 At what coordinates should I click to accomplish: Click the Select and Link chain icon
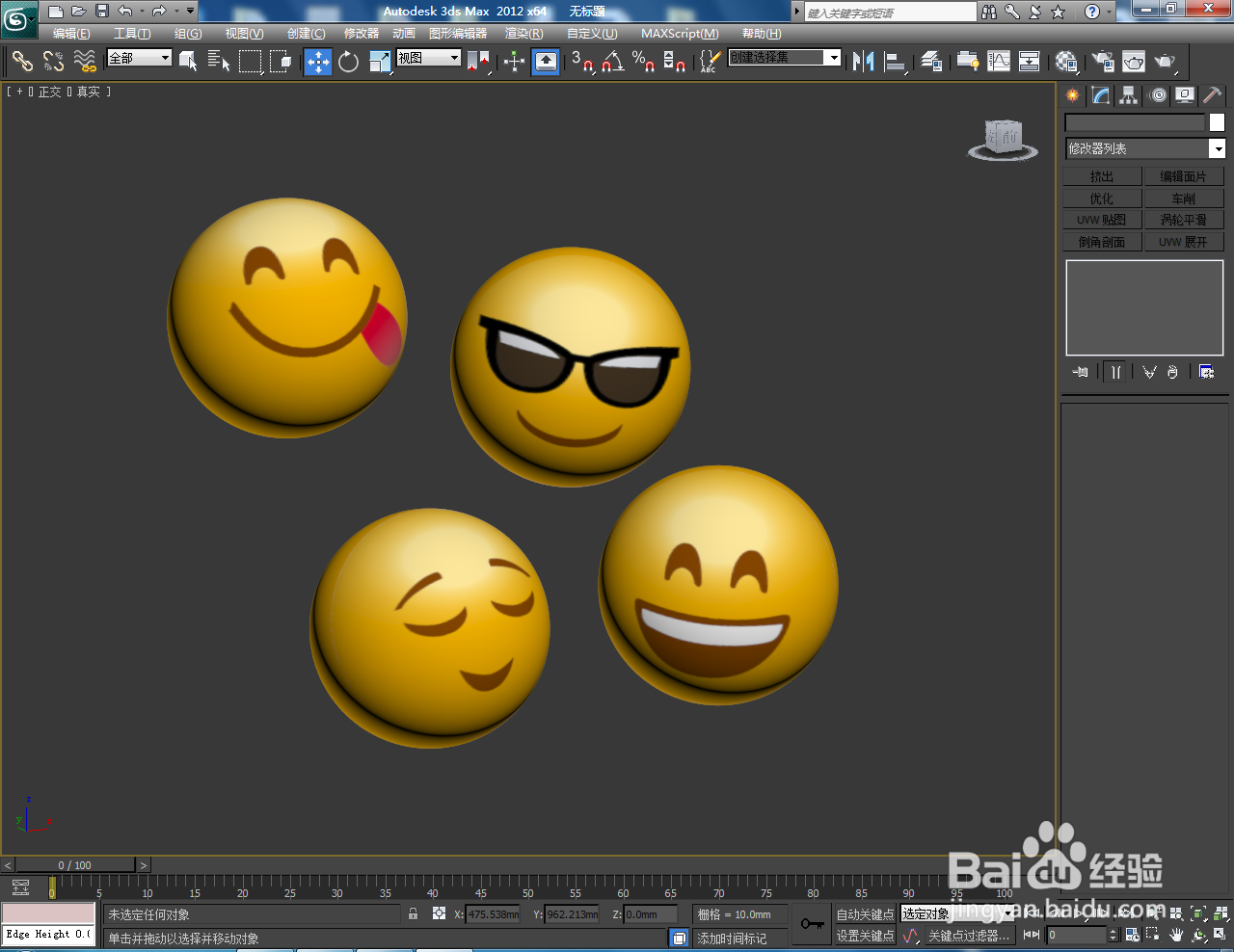pyautogui.click(x=22, y=62)
